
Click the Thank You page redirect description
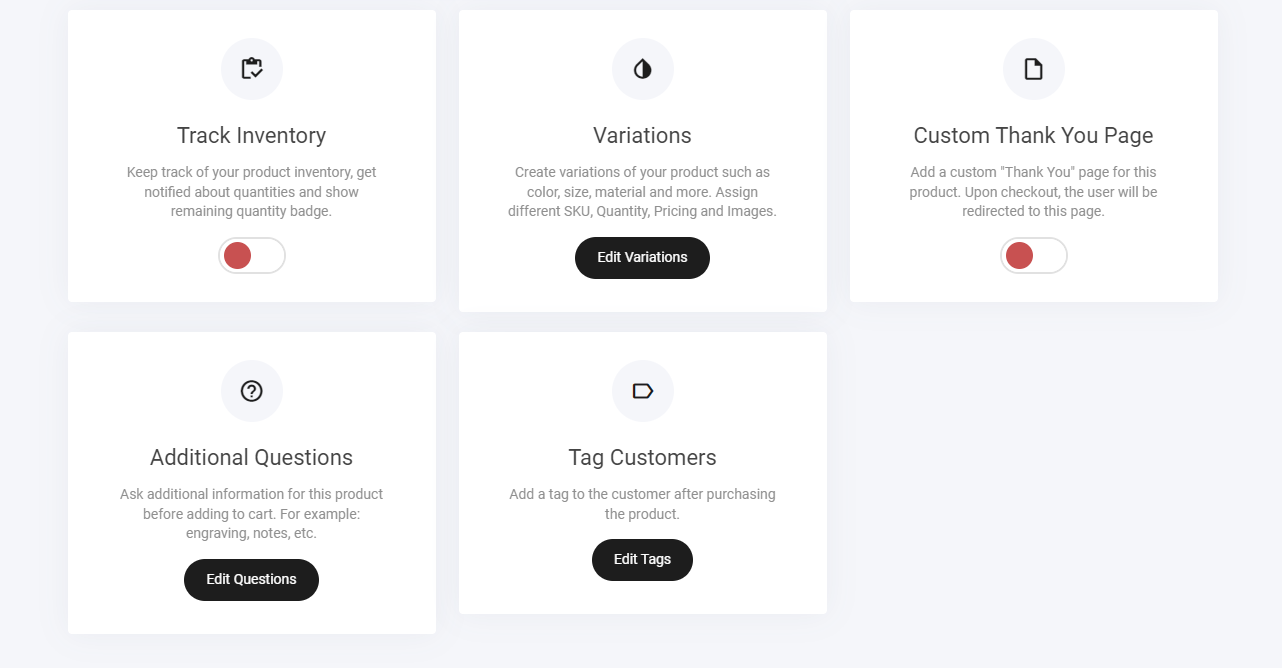(1033, 192)
